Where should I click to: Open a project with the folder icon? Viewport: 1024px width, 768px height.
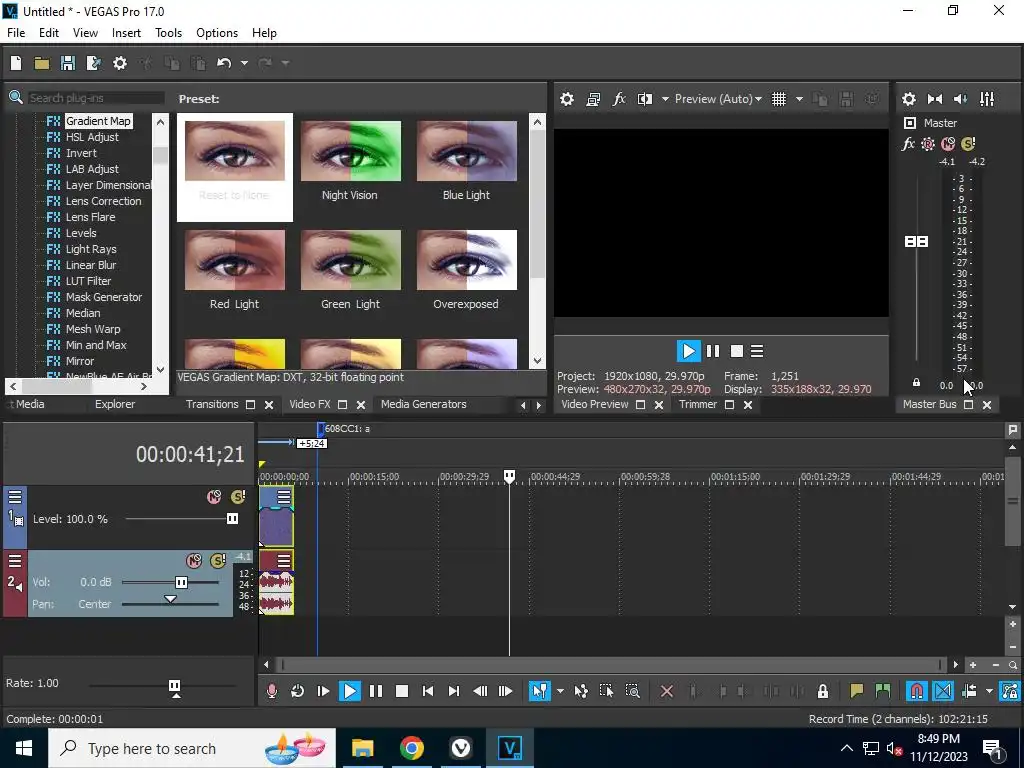[42, 63]
